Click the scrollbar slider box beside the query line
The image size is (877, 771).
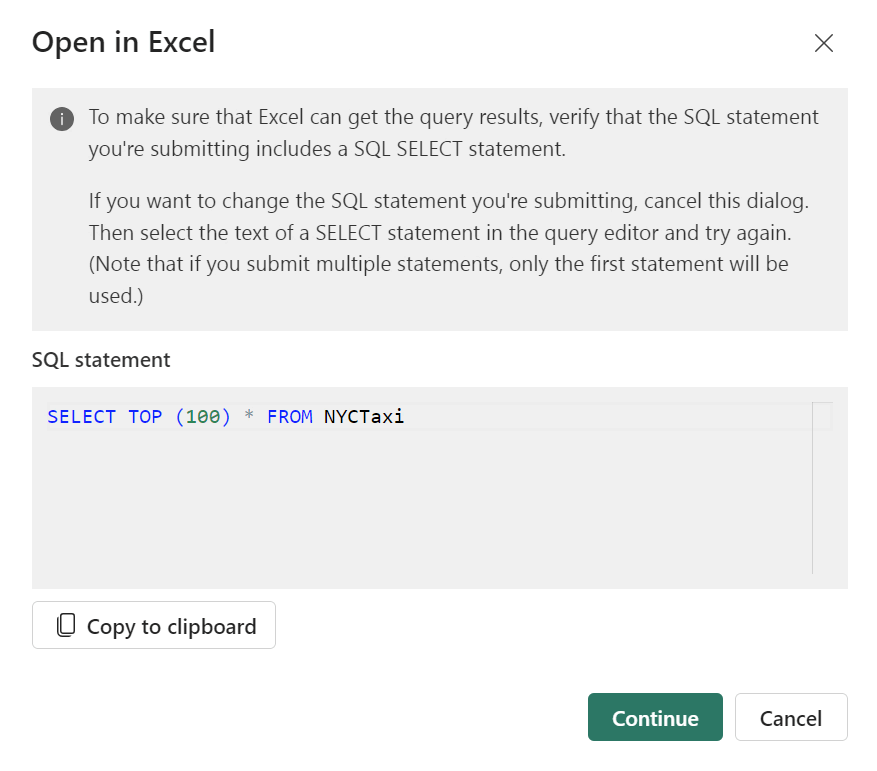[x=822, y=416]
